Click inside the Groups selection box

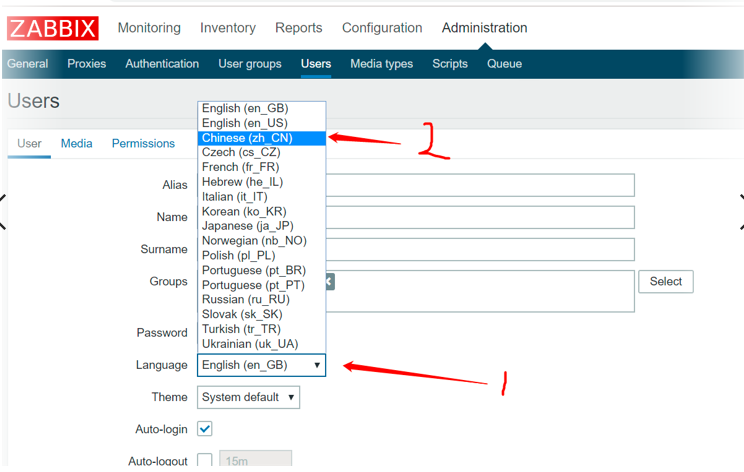click(x=480, y=291)
